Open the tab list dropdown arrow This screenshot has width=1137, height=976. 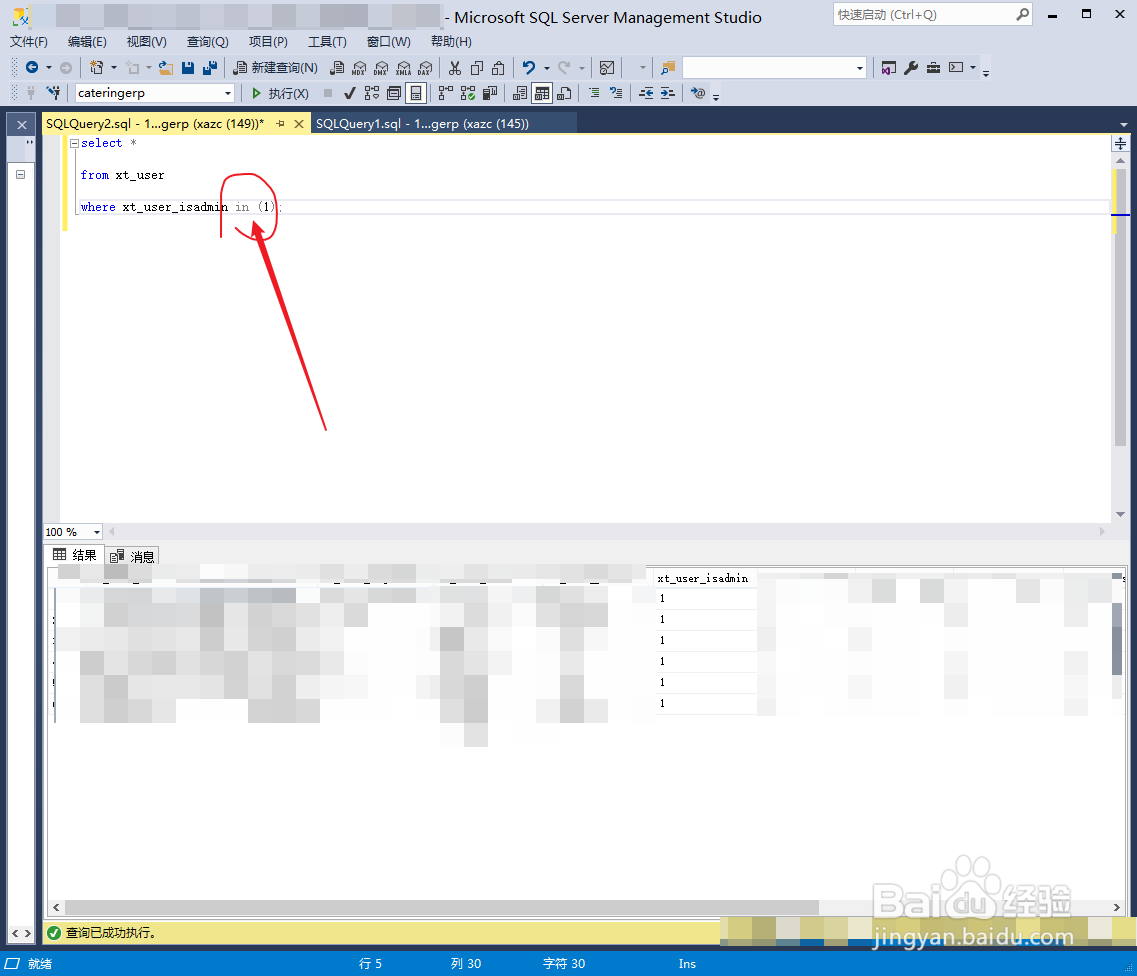point(1124,125)
